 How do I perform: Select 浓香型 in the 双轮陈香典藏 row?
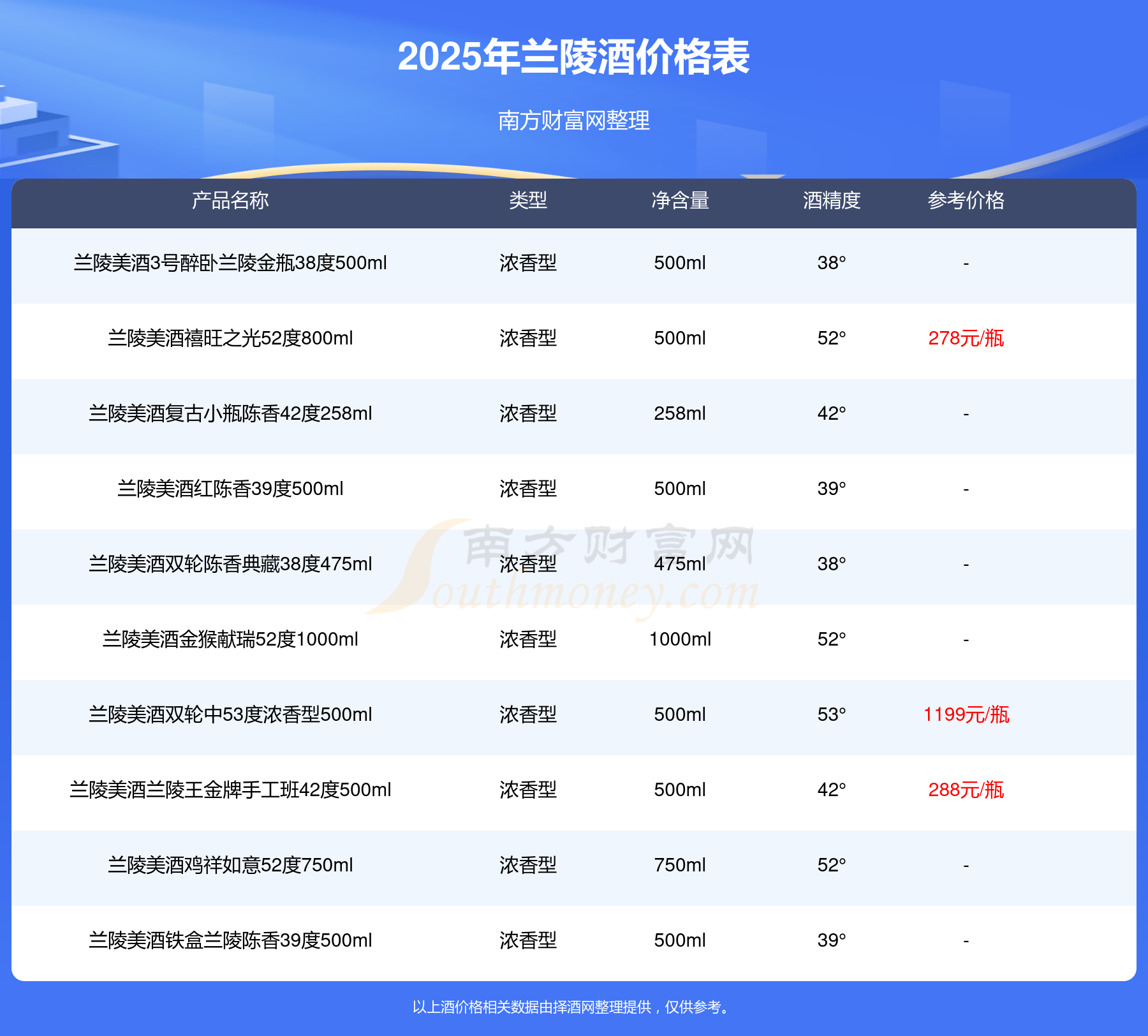pyautogui.click(x=528, y=564)
